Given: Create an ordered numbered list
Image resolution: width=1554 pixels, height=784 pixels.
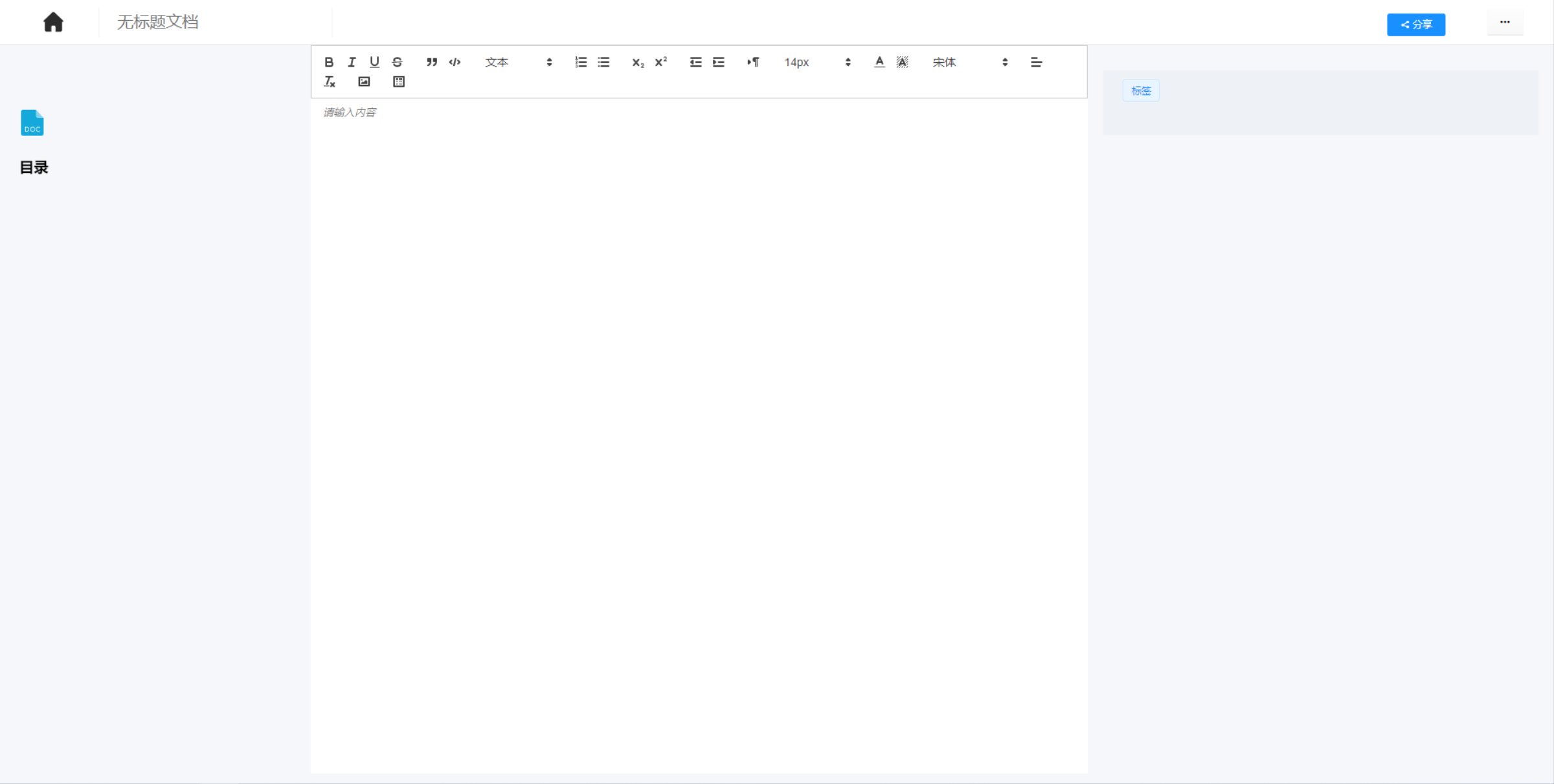Looking at the screenshot, I should (x=581, y=62).
